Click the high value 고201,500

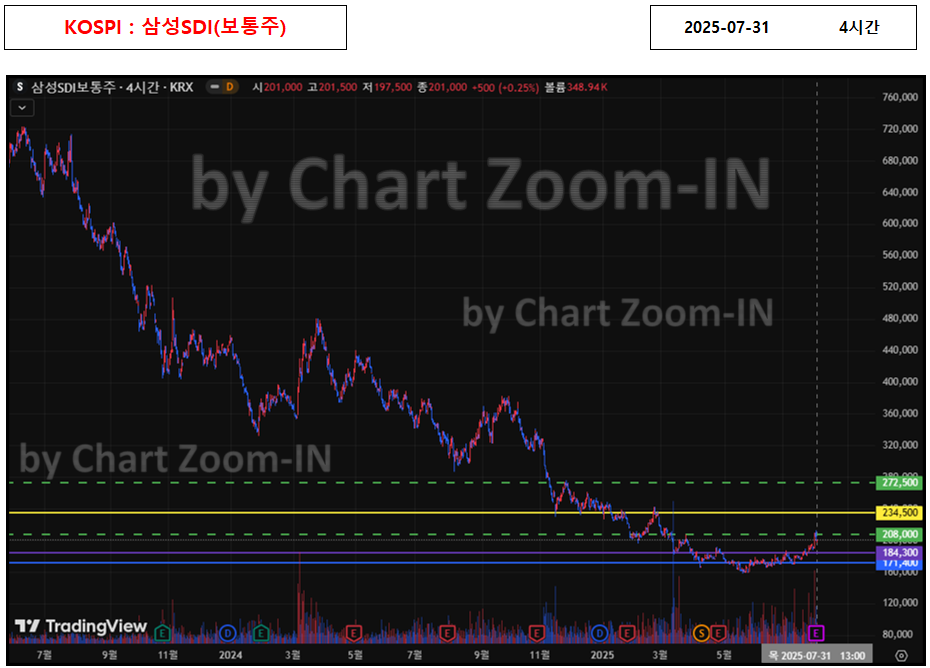click(332, 87)
